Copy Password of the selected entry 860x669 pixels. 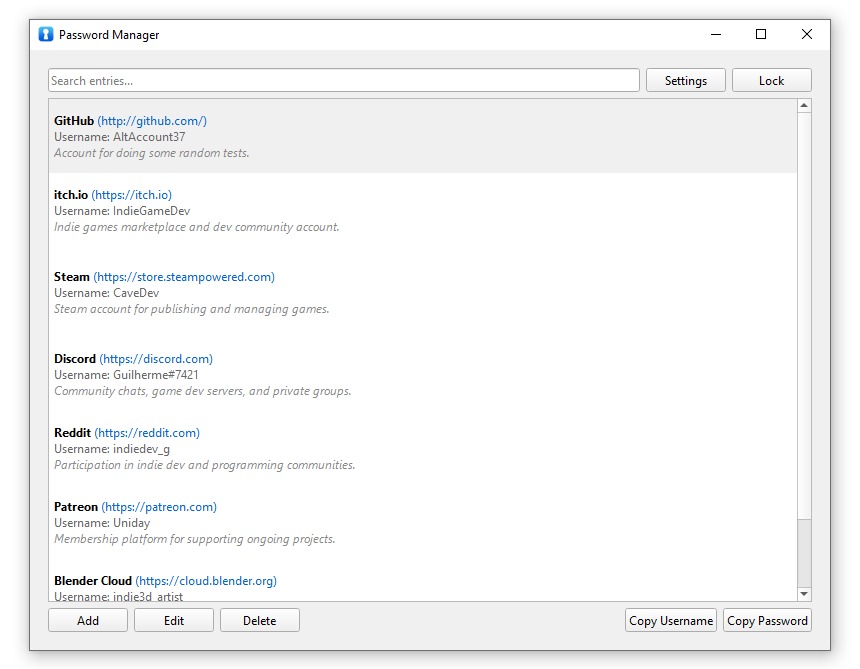point(767,620)
